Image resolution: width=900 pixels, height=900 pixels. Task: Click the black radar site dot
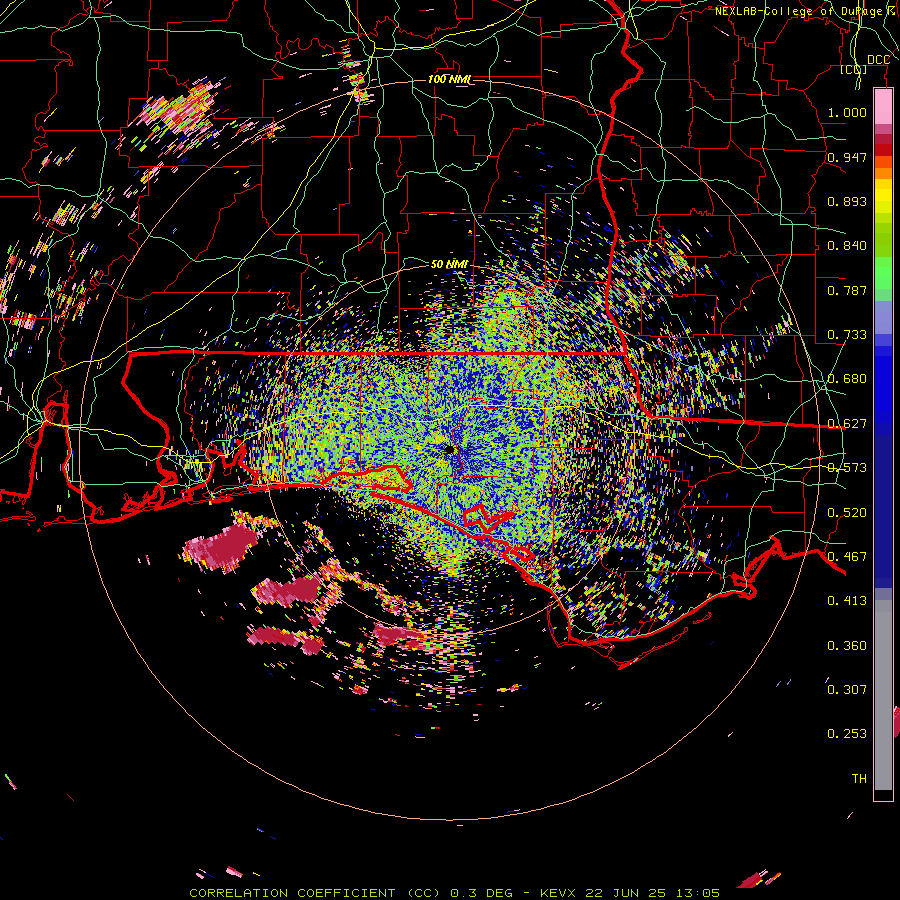click(x=449, y=449)
